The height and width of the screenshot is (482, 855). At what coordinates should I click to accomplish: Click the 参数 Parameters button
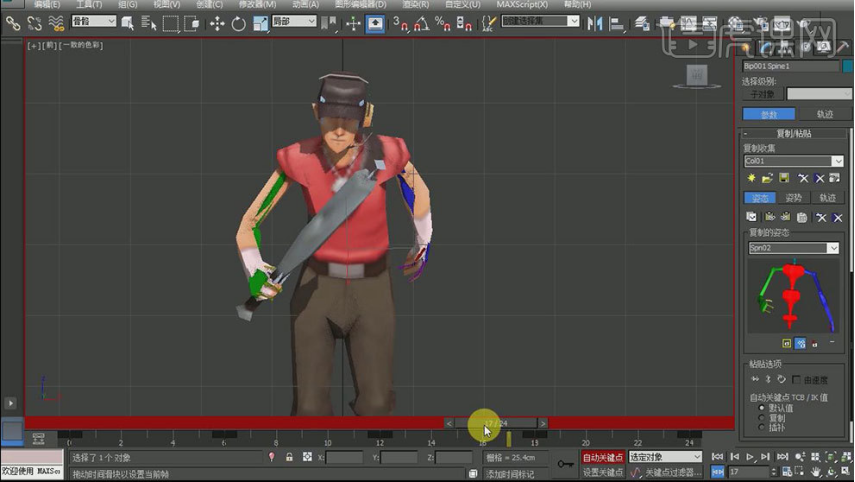tap(769, 114)
